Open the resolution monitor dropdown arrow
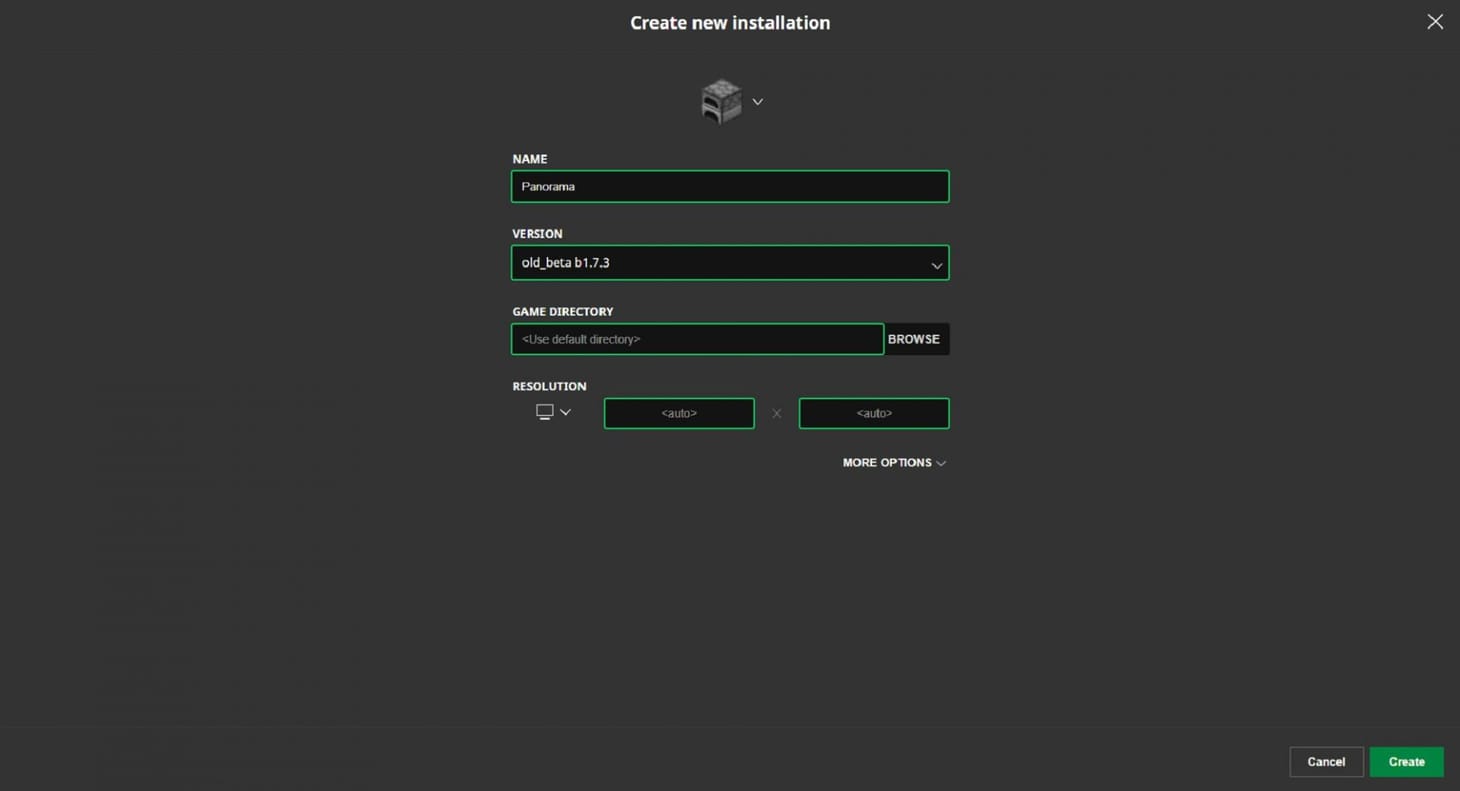Image resolution: width=1460 pixels, height=791 pixels. coord(565,411)
